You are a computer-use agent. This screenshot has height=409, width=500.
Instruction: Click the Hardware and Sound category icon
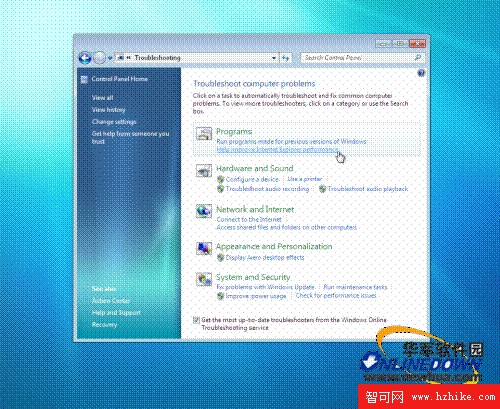[x=204, y=171]
